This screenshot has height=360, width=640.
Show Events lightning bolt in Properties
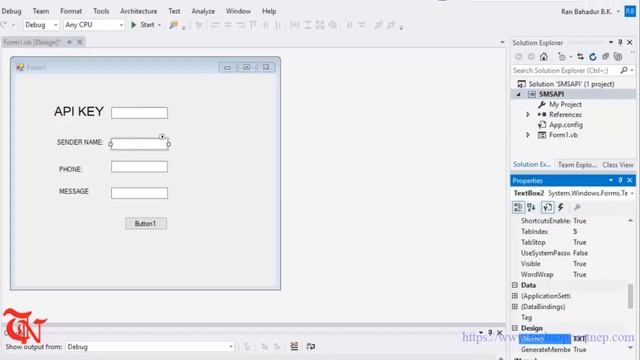[x=561, y=207]
